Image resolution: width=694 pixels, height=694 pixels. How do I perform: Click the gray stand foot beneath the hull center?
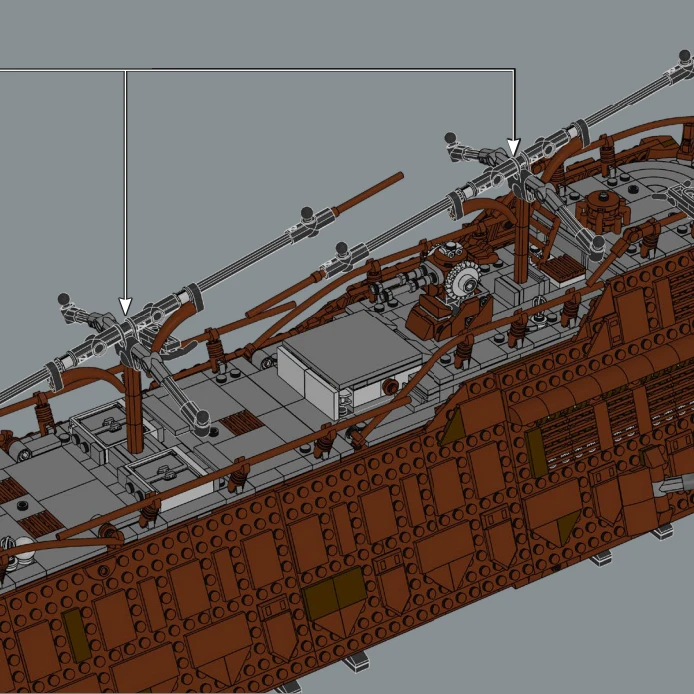pyautogui.click(x=359, y=661)
